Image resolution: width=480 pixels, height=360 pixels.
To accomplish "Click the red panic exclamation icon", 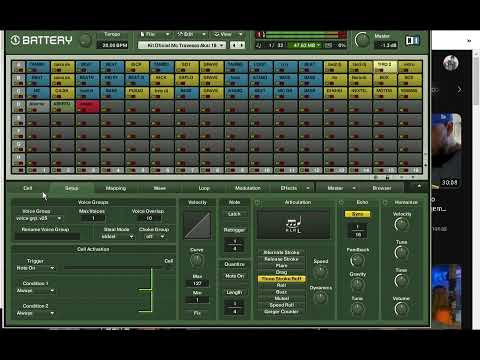I will click(x=260, y=35).
